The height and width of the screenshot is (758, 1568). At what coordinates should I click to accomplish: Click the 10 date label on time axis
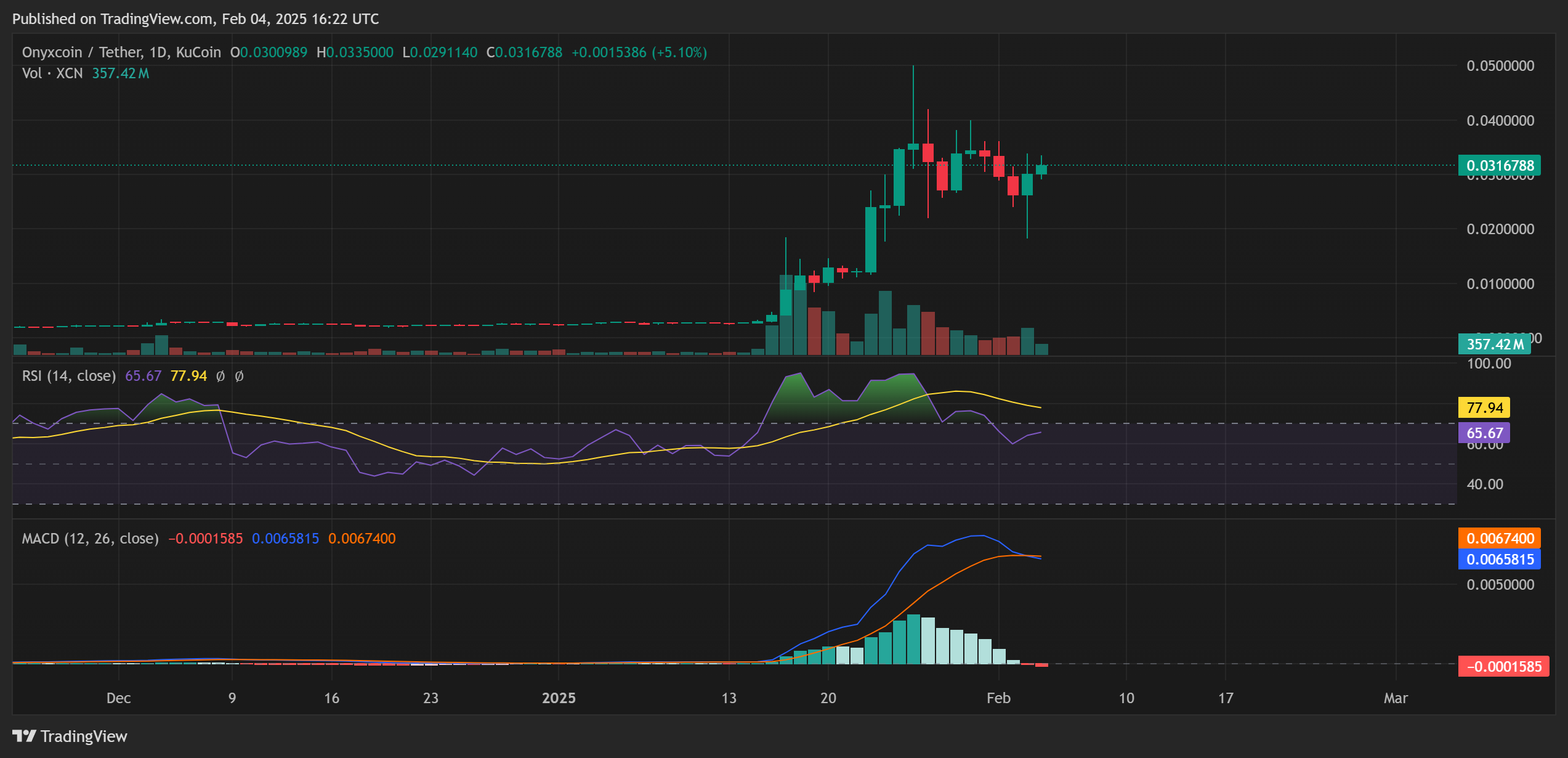pos(1126,698)
